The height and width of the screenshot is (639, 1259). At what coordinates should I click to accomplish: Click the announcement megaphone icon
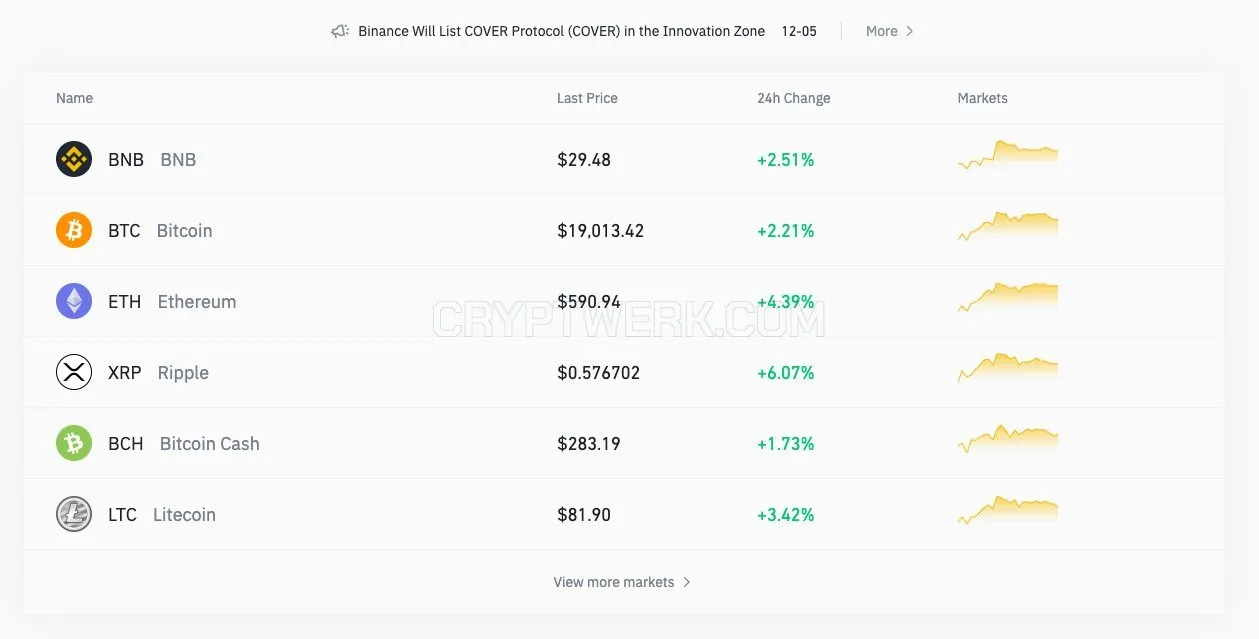click(340, 31)
